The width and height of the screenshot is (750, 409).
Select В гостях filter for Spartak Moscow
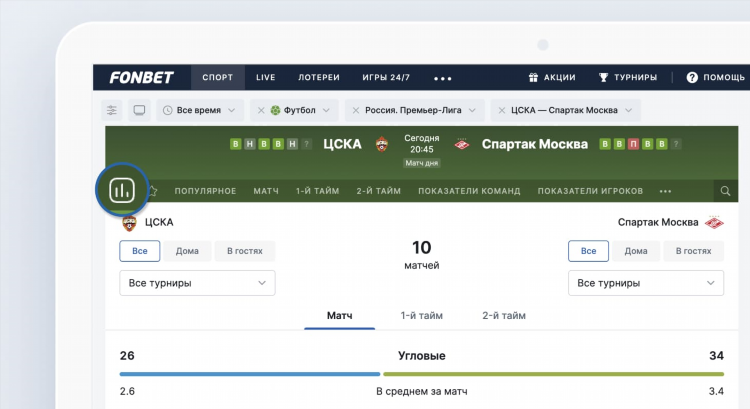(694, 251)
